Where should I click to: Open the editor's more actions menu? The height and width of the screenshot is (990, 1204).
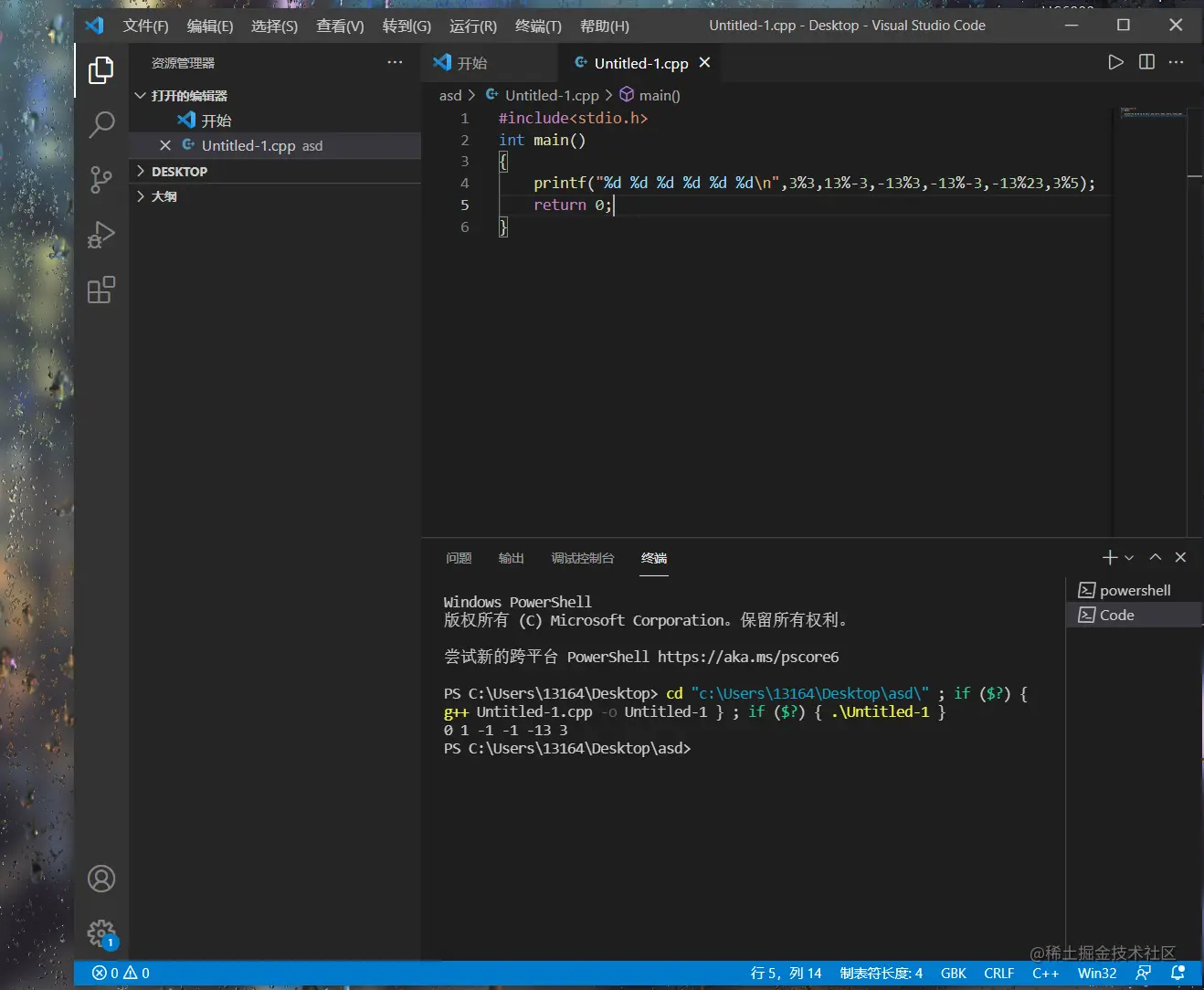point(1177,62)
